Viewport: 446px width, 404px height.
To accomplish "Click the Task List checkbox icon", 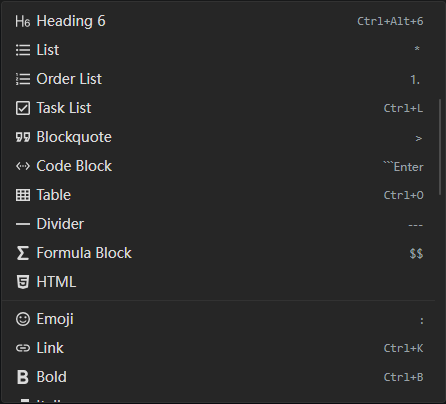I will click(x=23, y=108).
